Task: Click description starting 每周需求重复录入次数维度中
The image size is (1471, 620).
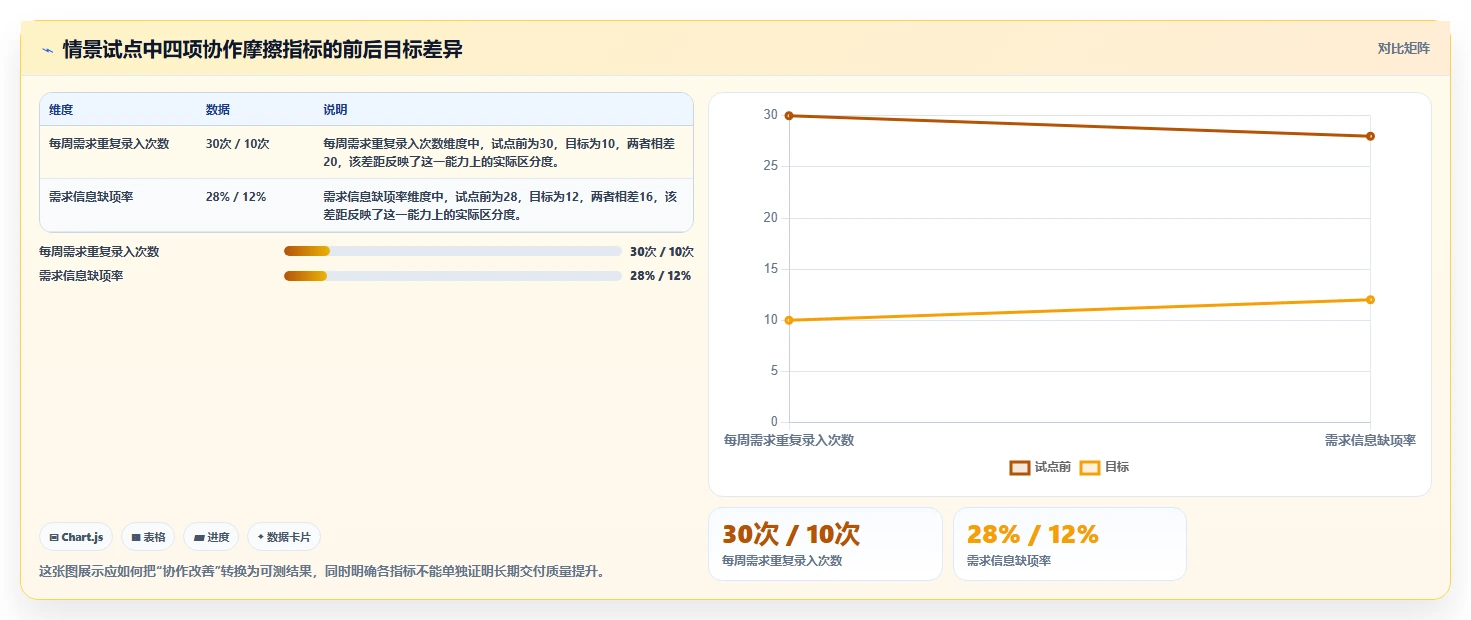Action: pos(500,153)
